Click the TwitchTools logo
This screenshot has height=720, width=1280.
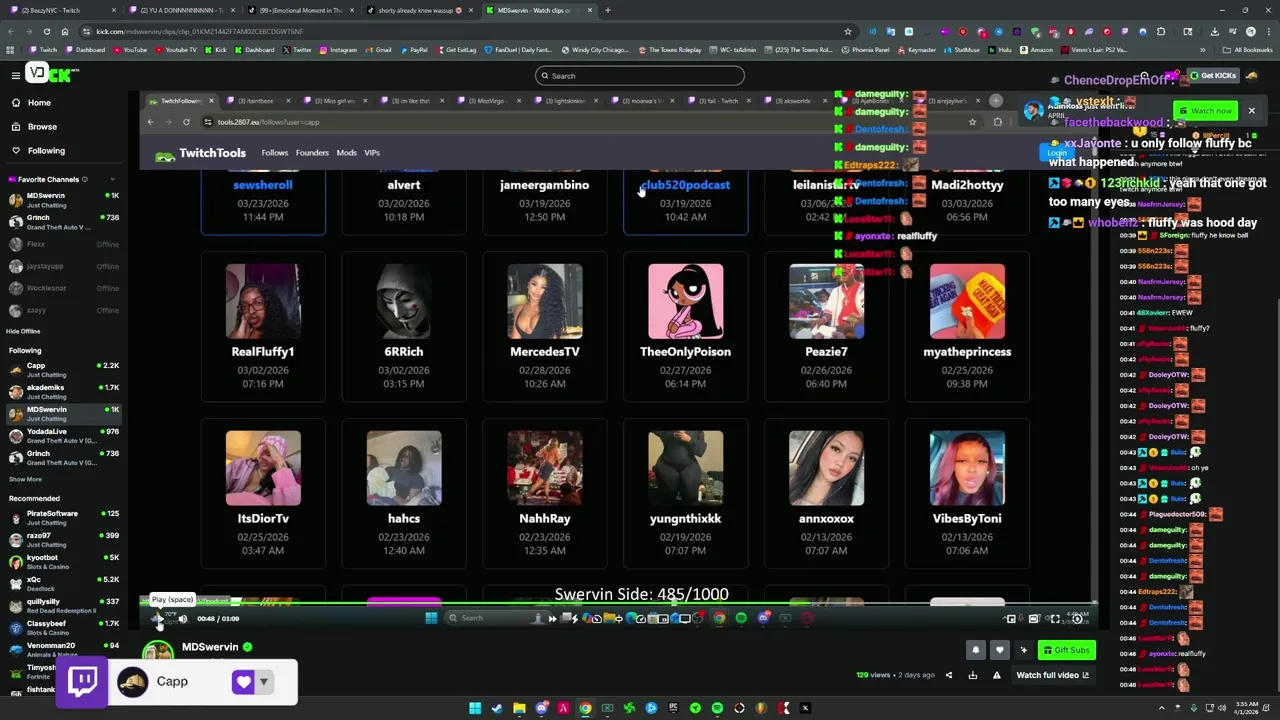pyautogui.click(x=200, y=153)
